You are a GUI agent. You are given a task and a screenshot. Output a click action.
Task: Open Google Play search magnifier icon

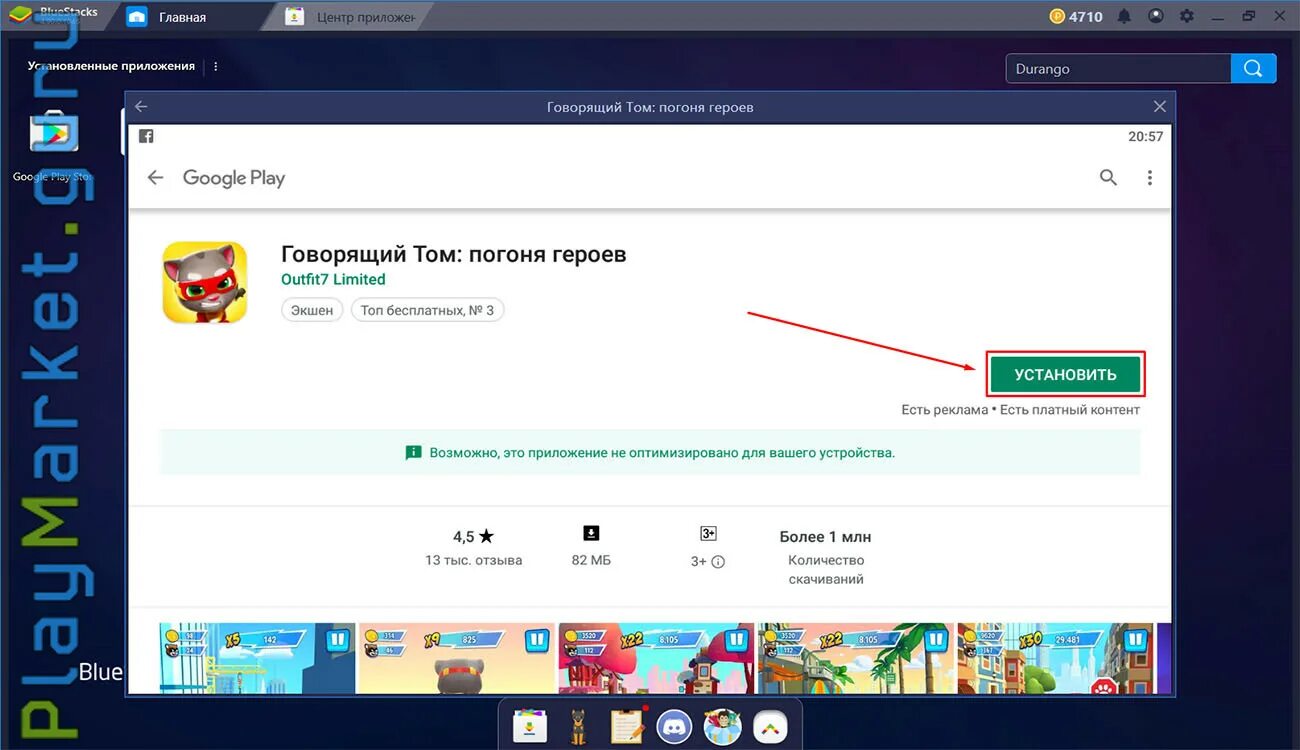click(1108, 177)
